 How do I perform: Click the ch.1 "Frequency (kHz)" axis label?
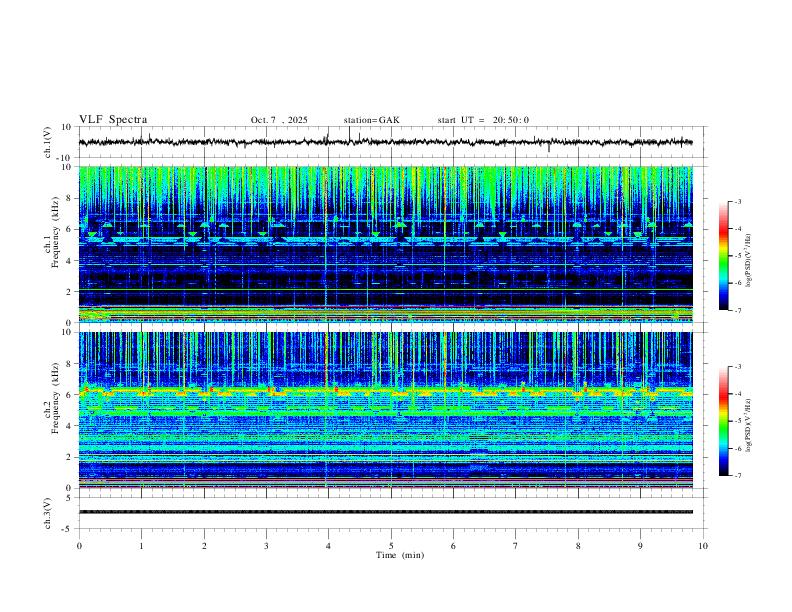point(55,232)
